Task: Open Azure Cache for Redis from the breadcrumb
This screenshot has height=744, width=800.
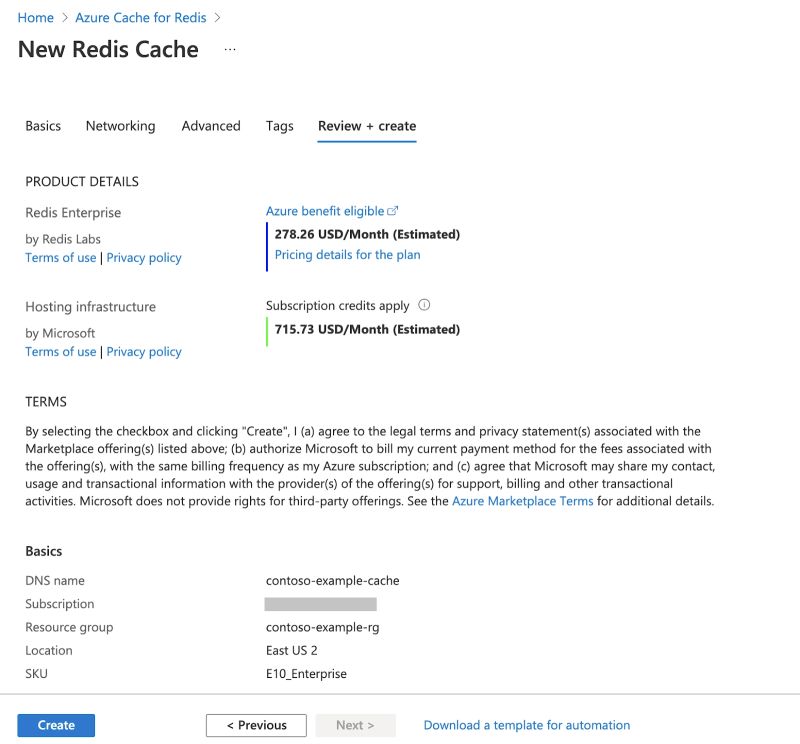Action: pyautogui.click(x=140, y=17)
